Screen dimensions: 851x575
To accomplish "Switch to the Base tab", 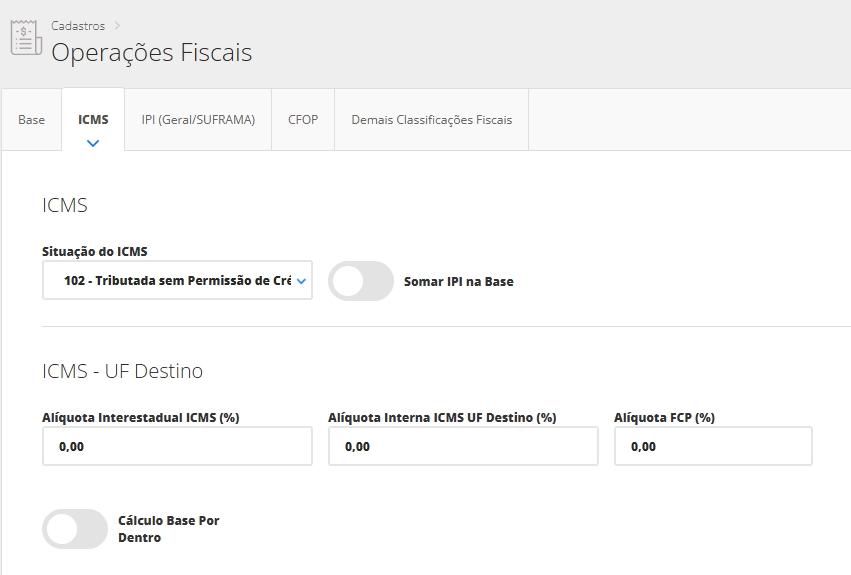I will click(x=32, y=120).
